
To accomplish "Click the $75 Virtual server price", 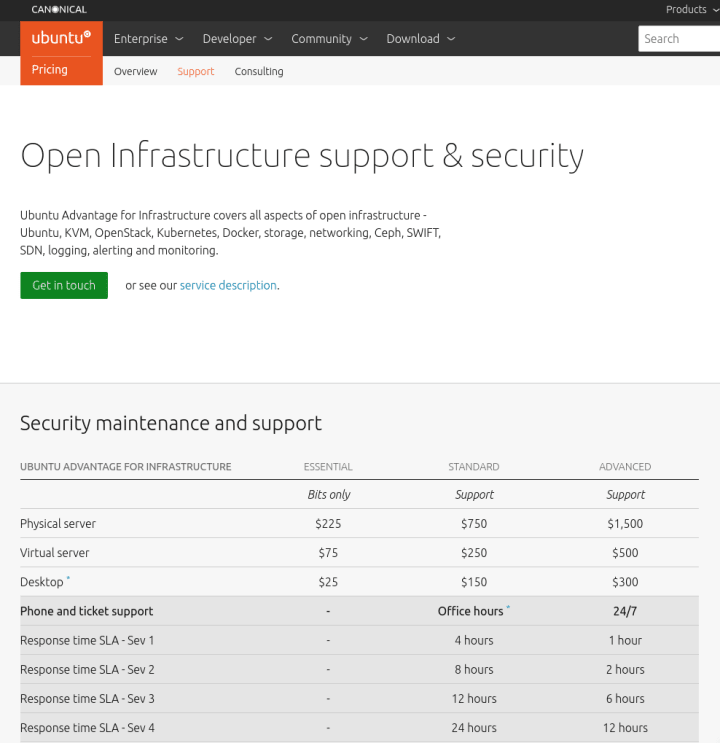I will (328, 553).
